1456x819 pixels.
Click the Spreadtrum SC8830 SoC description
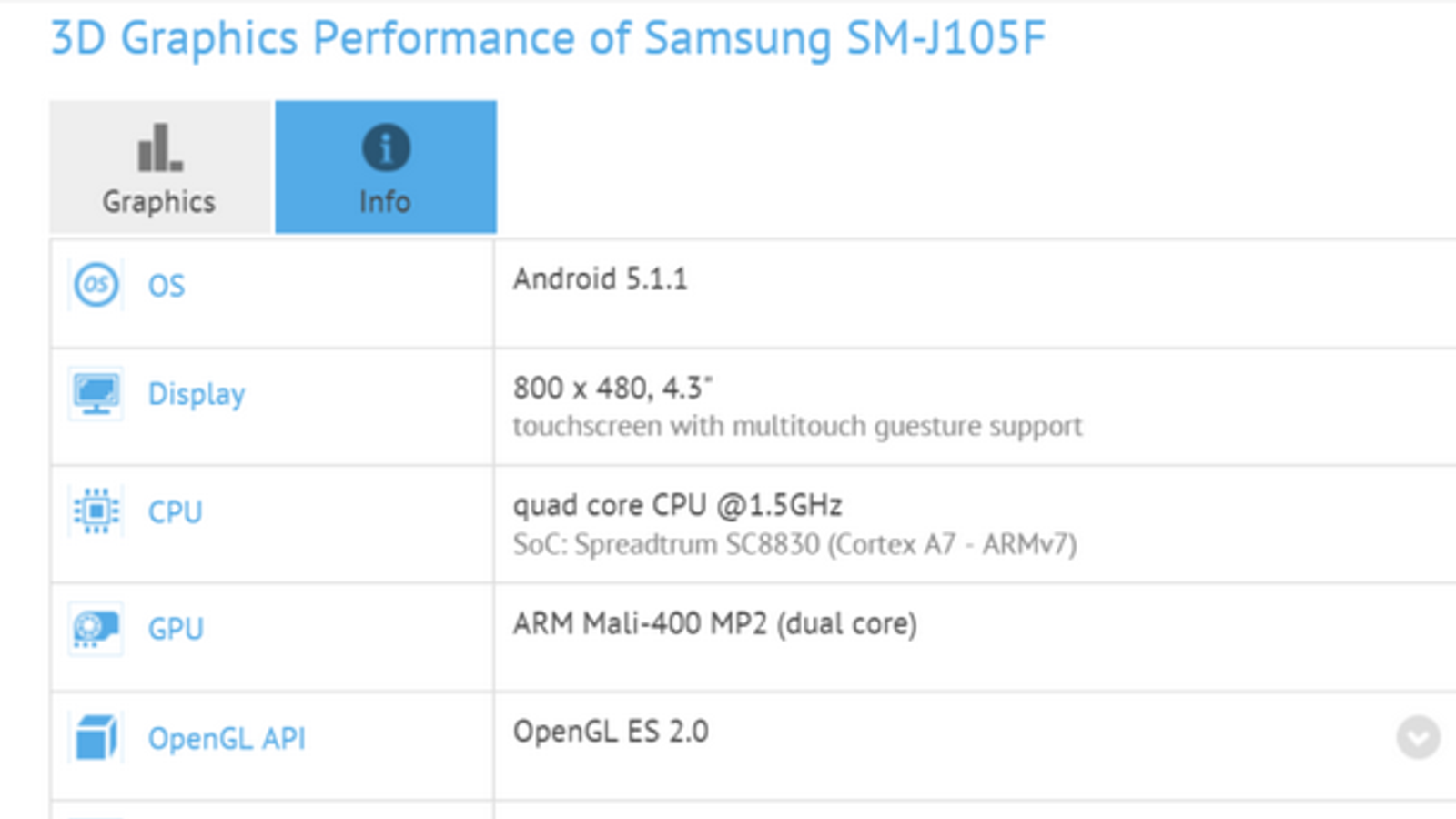794,544
